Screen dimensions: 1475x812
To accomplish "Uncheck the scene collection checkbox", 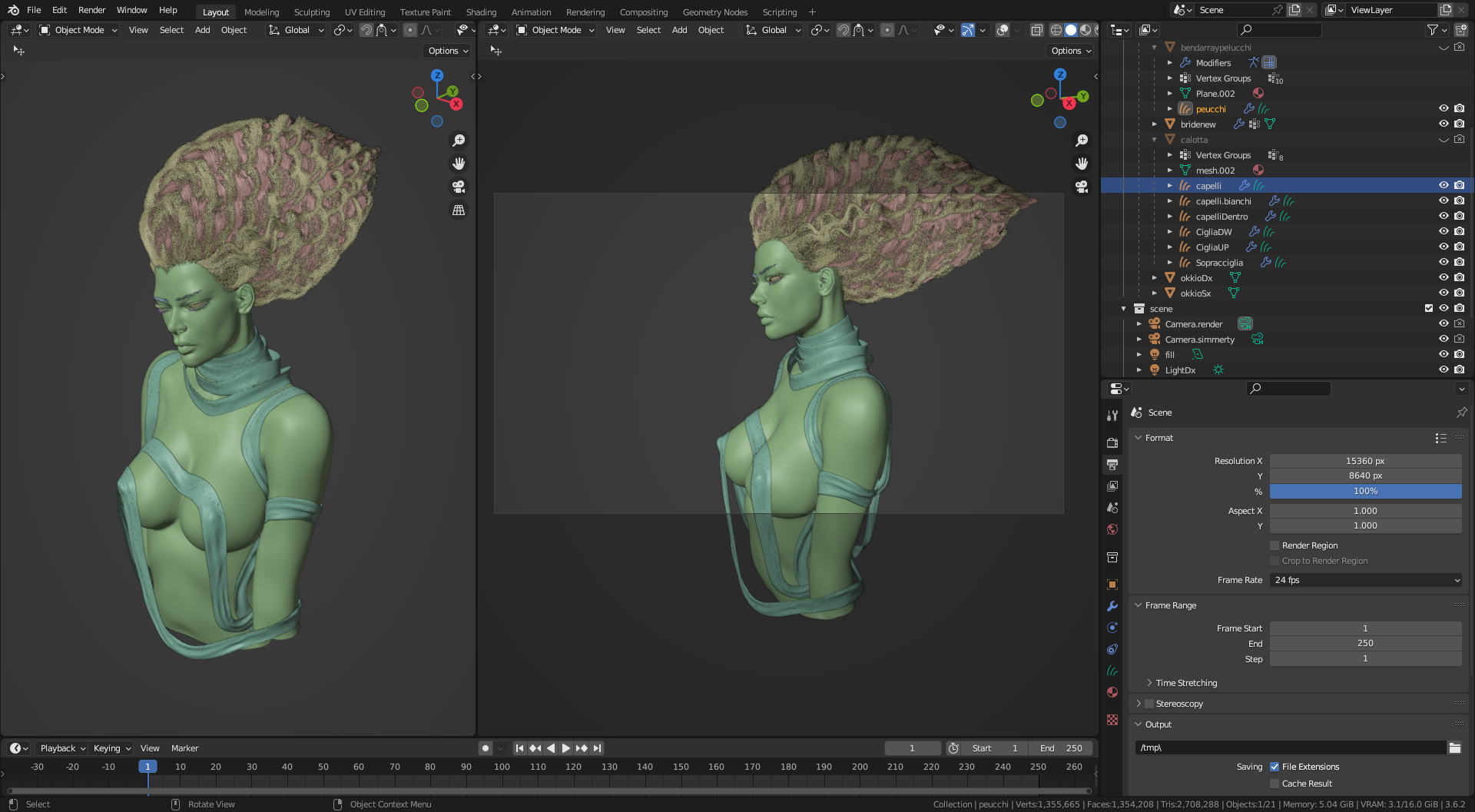I will (1429, 308).
